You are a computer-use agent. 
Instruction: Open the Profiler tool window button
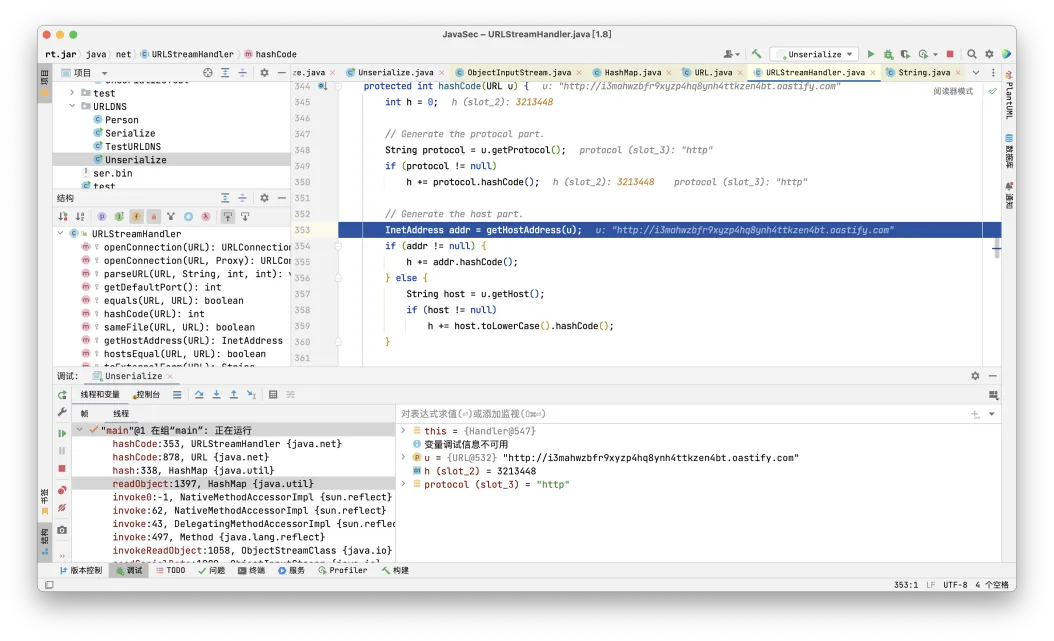341,570
